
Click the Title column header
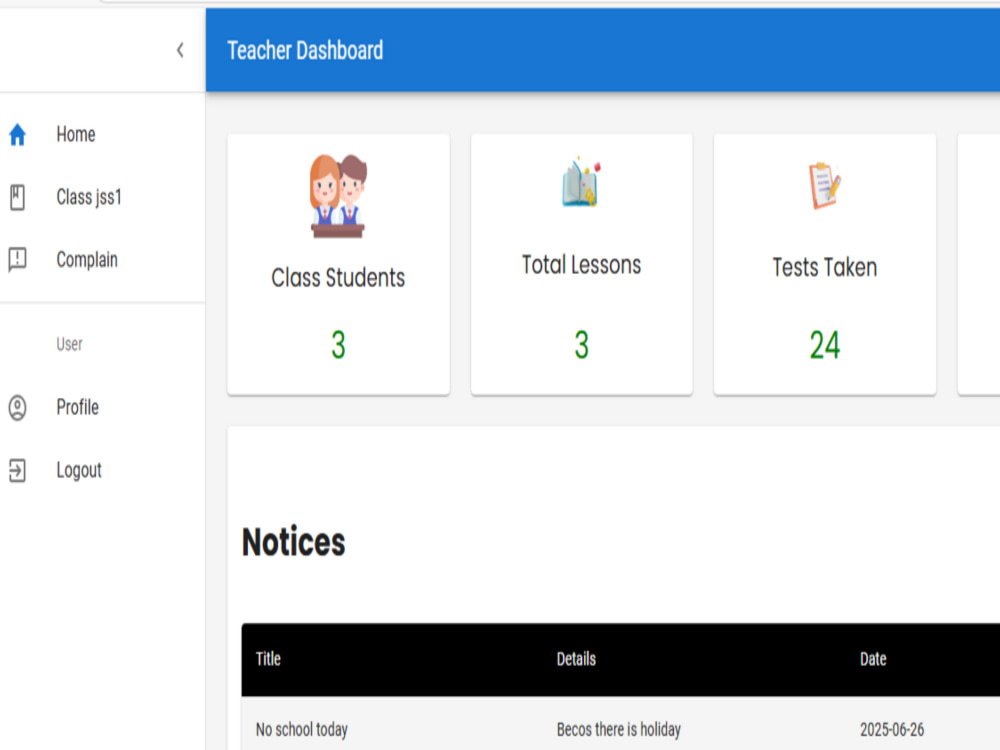[x=268, y=659]
